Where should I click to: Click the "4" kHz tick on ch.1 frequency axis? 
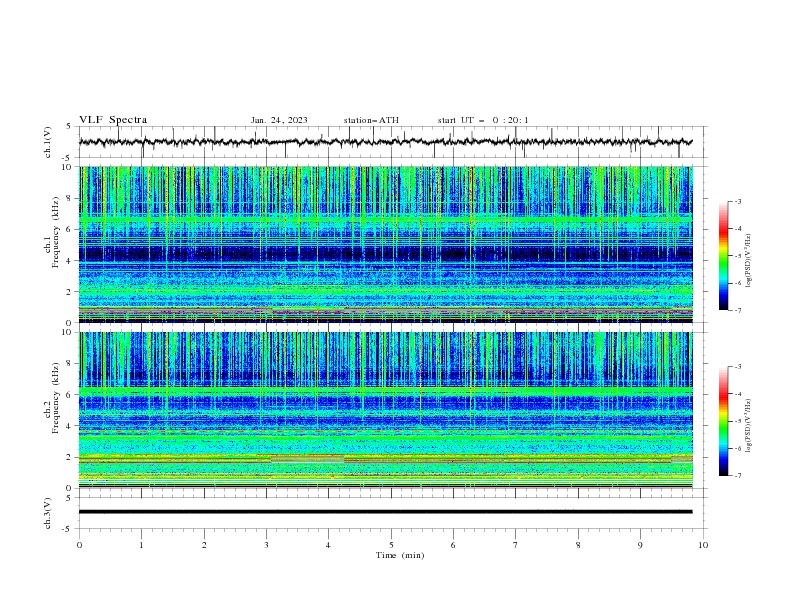coord(70,261)
